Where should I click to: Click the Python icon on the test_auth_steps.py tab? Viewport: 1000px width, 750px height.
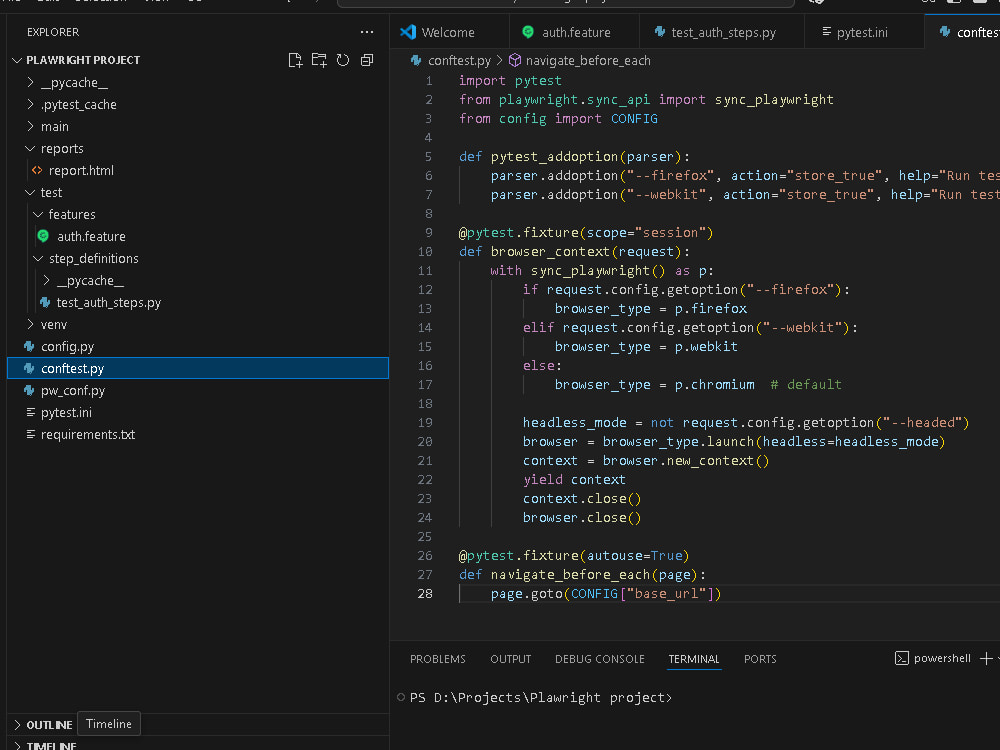[660, 31]
